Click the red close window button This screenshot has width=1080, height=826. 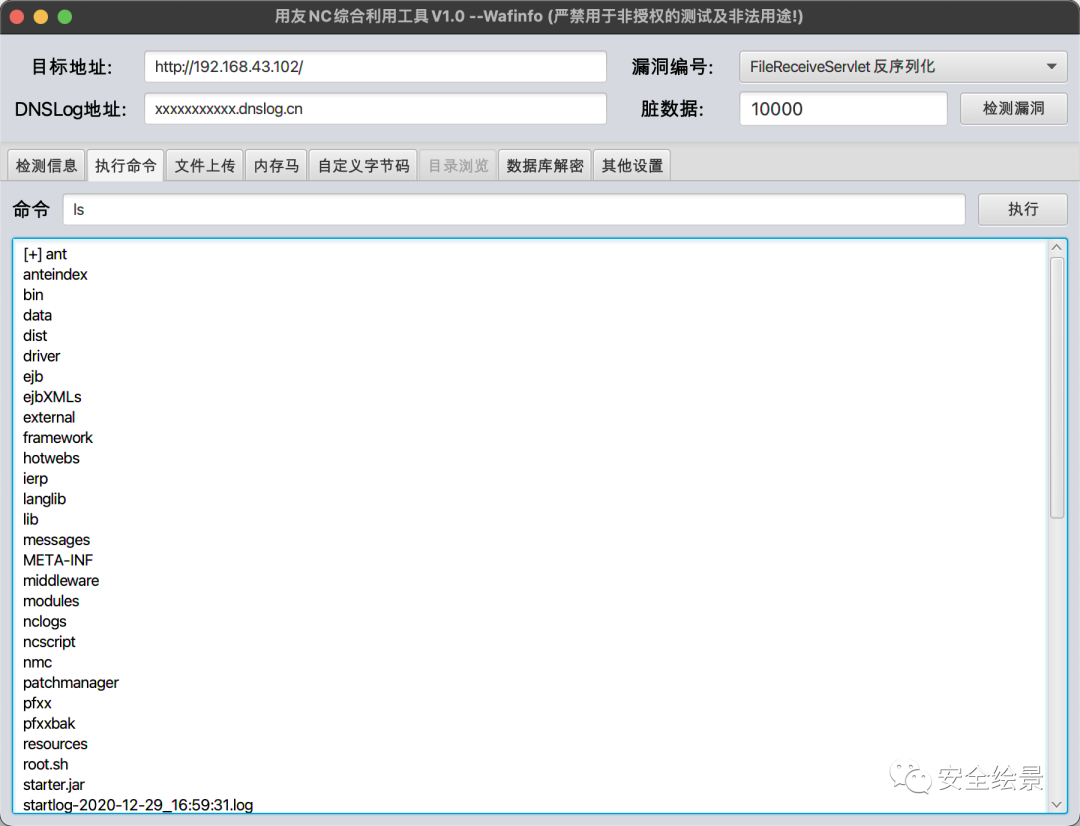tap(17, 17)
